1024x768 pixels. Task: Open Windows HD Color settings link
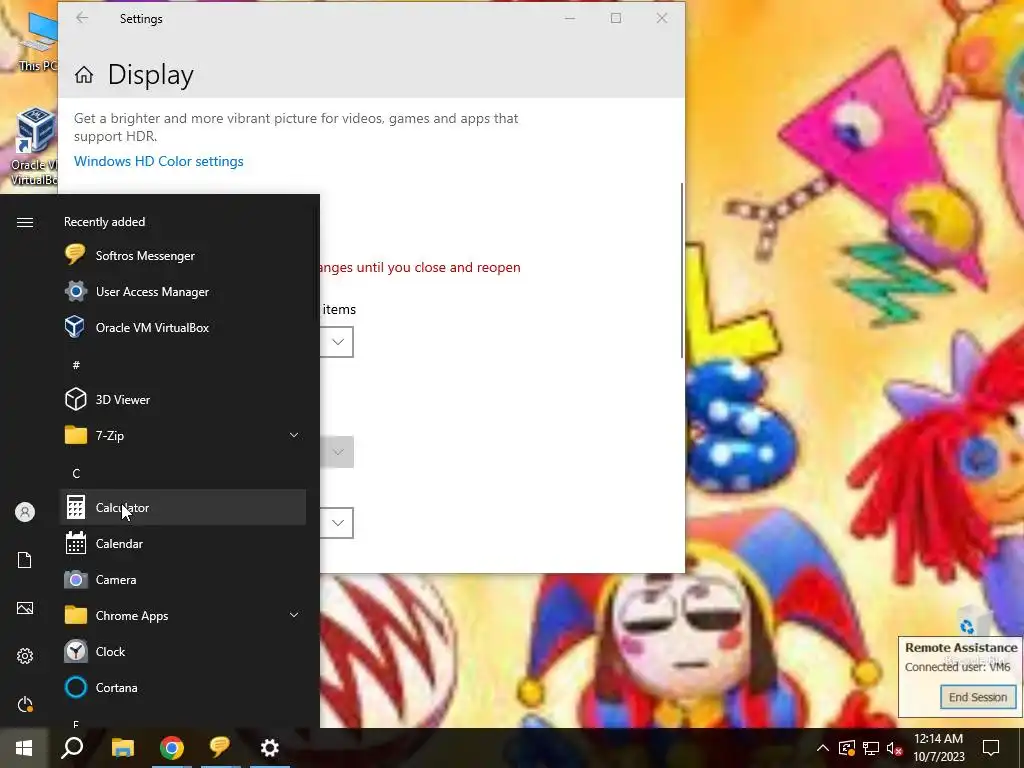click(159, 161)
